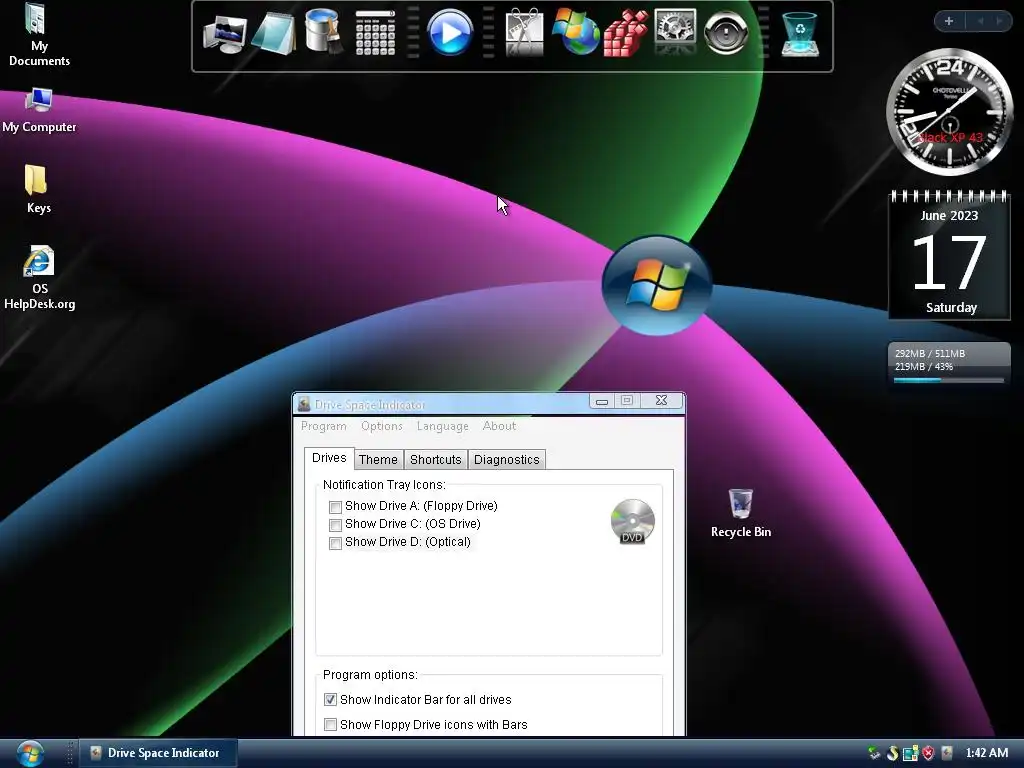1024x768 pixels.
Task: Click the plus button in sidebar header
Action: (x=949, y=21)
